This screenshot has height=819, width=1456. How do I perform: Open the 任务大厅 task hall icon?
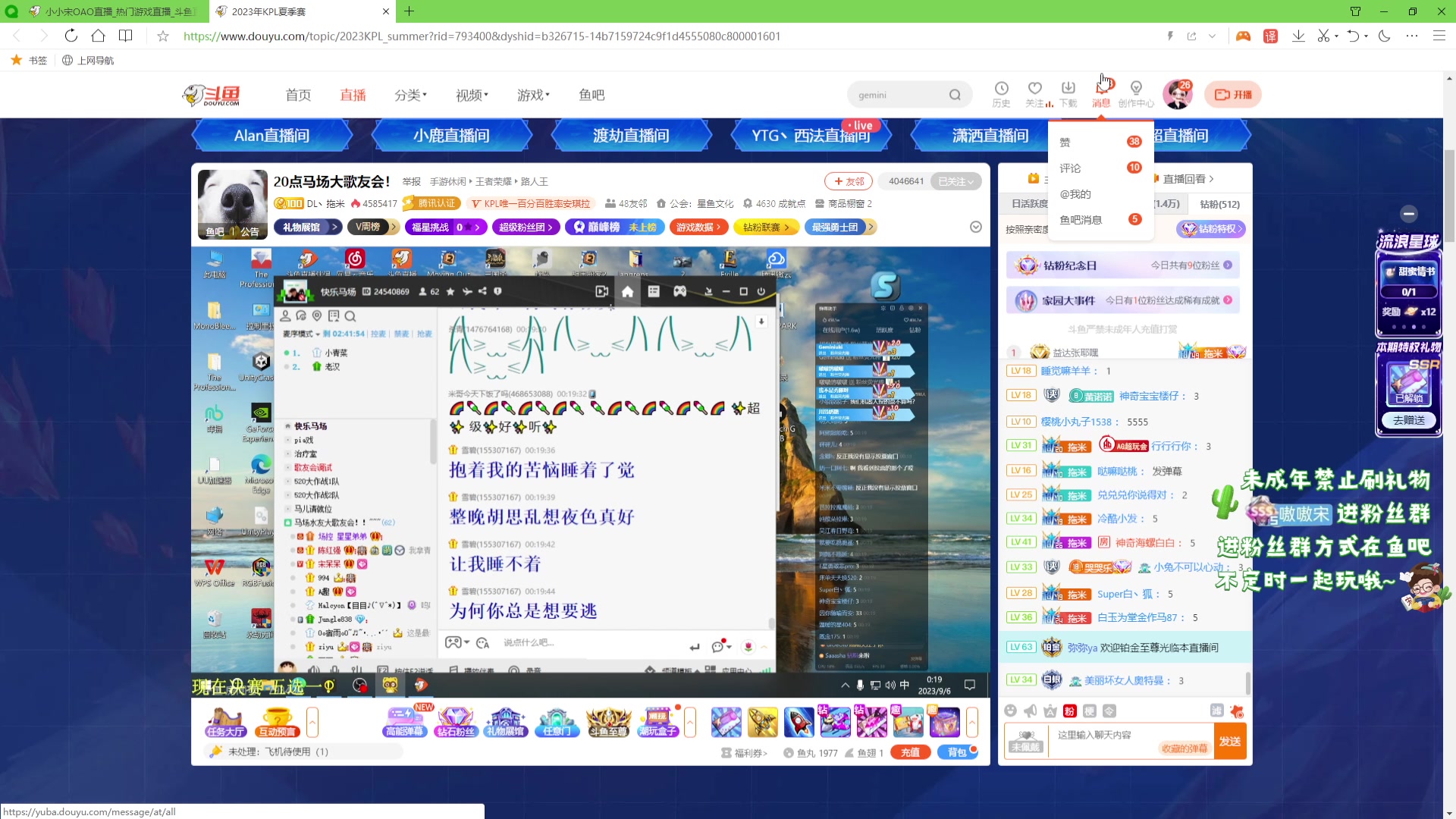click(225, 722)
